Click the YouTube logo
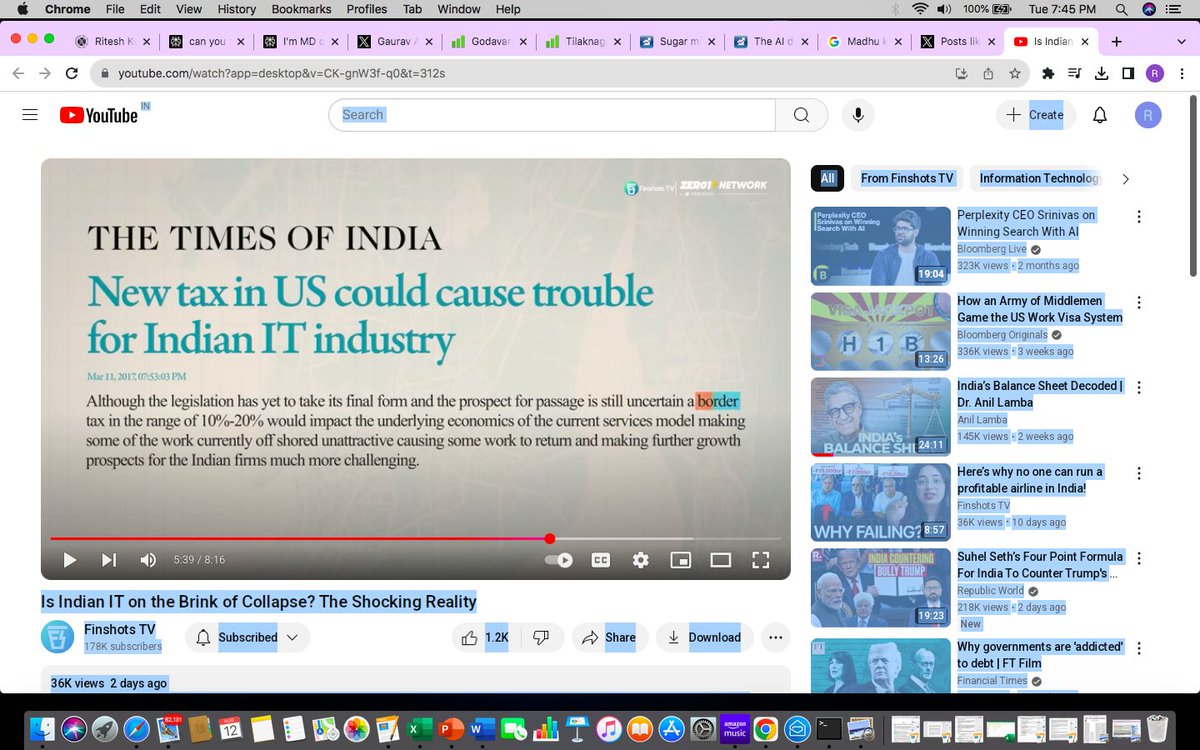The height and width of the screenshot is (750, 1200). (x=98, y=115)
